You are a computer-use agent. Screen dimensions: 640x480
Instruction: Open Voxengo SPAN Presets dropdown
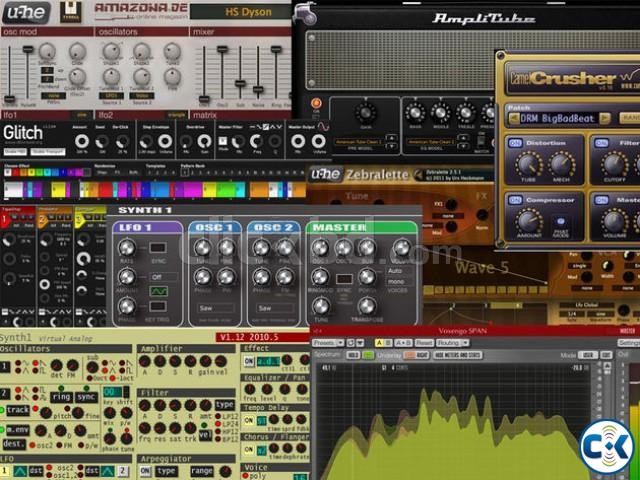tap(328, 343)
